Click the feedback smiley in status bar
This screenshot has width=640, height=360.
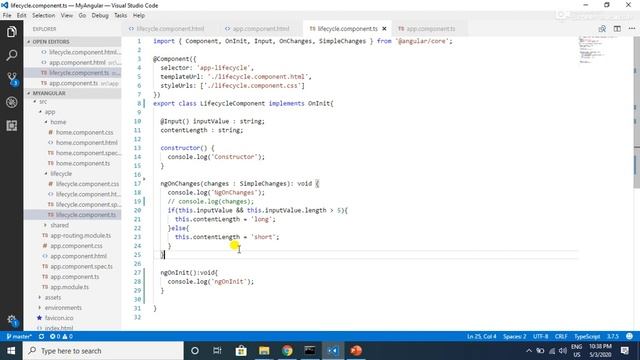click(x=629, y=336)
